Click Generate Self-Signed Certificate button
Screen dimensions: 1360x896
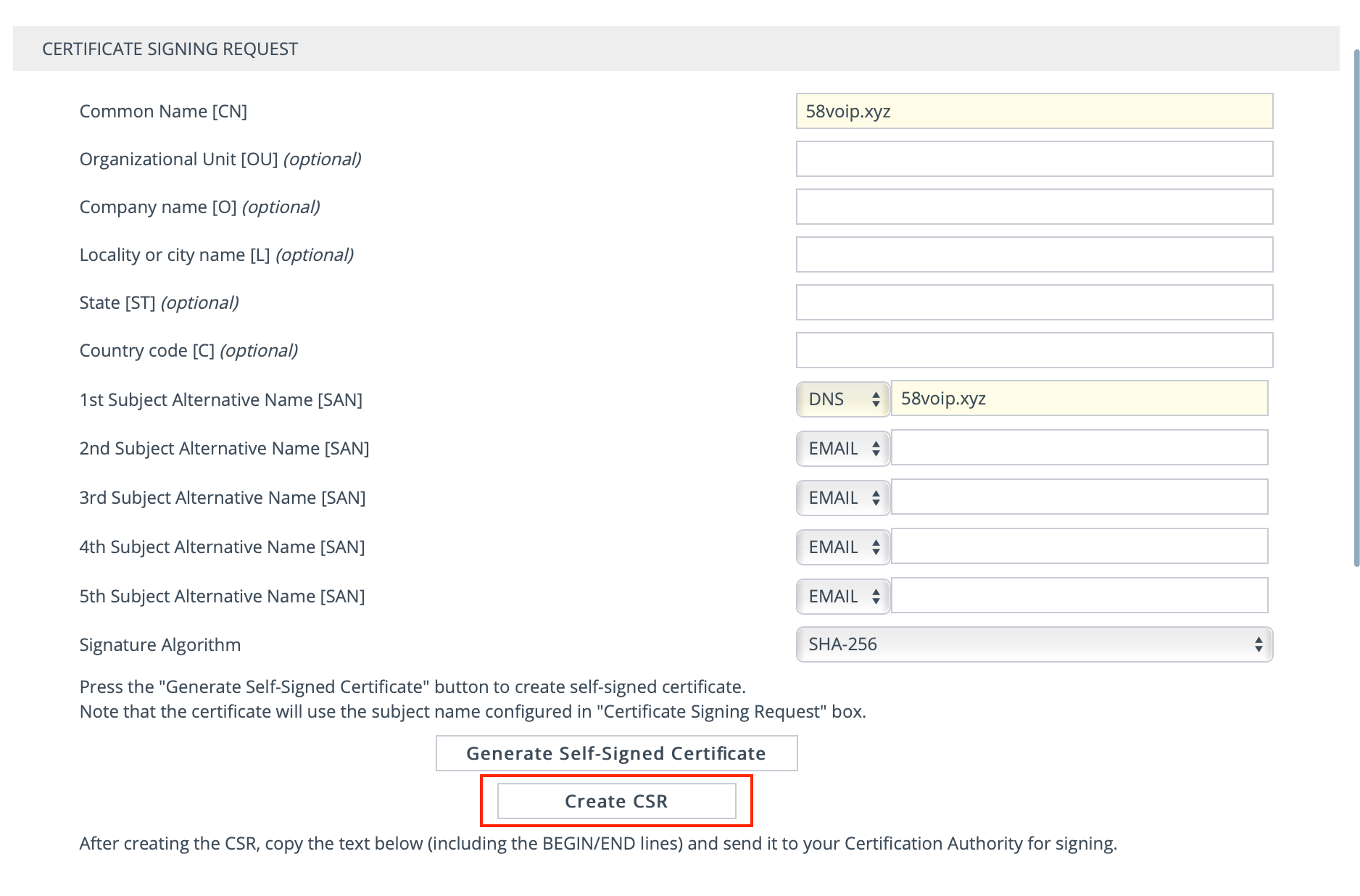(x=616, y=753)
